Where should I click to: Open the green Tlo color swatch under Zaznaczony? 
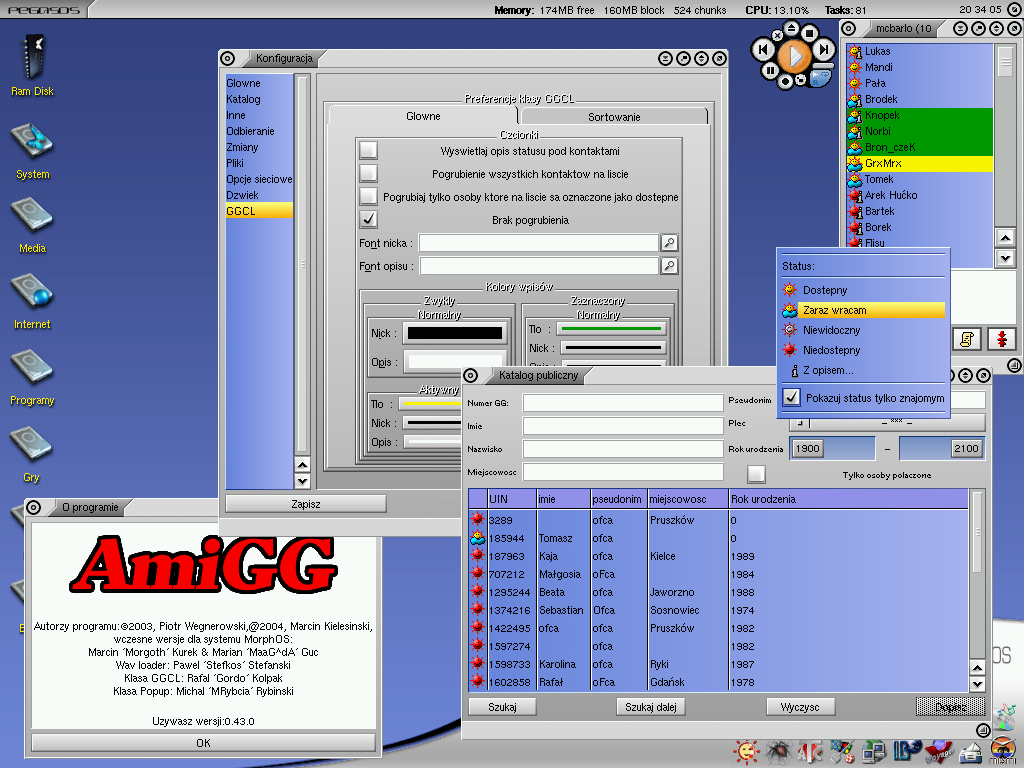pos(611,328)
